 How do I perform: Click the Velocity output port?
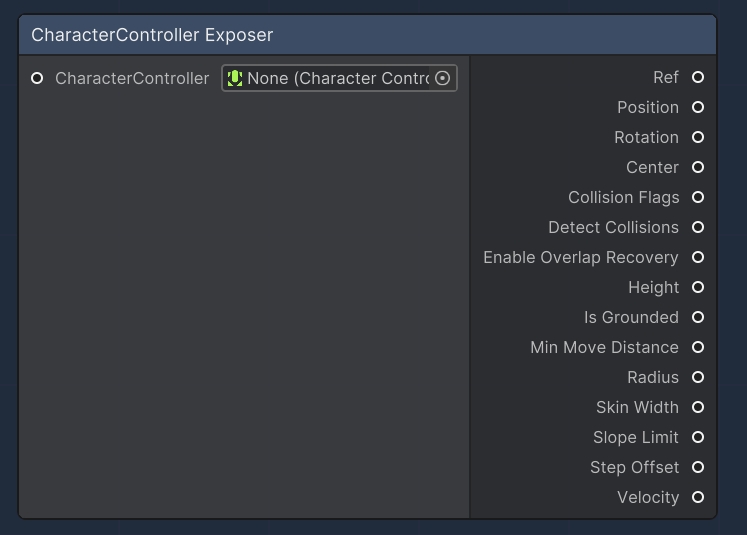click(x=698, y=497)
